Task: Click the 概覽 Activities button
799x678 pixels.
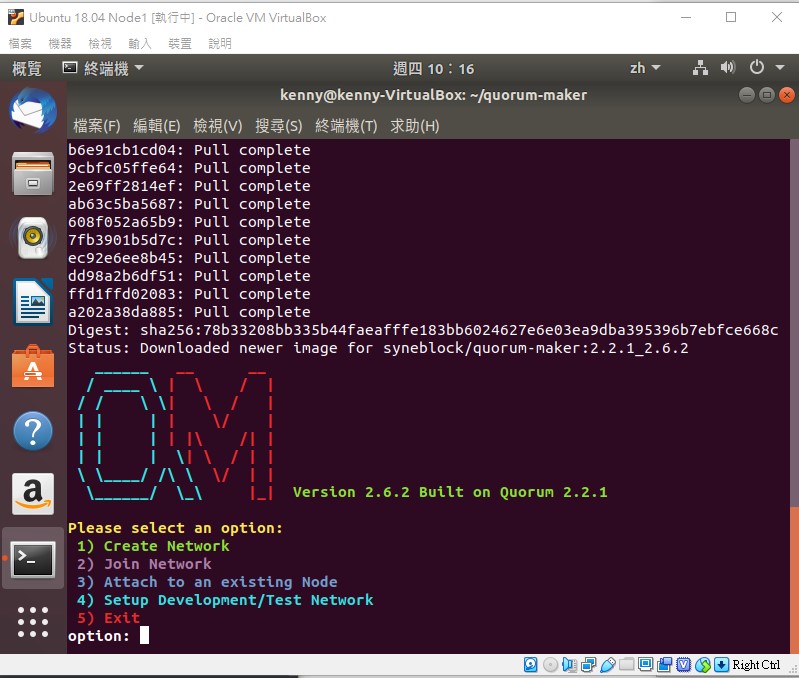Action: 27,68
